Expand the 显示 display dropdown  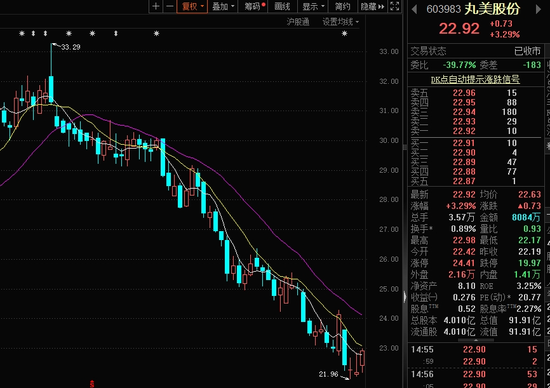coord(313,6)
